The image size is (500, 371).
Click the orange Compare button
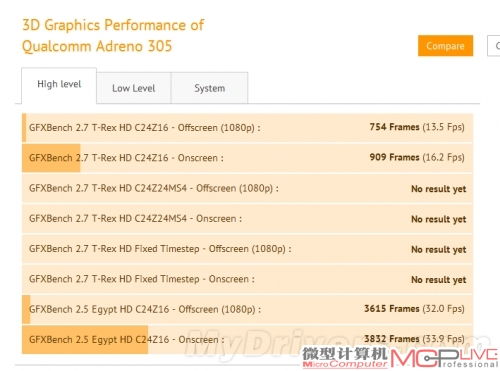(x=445, y=46)
